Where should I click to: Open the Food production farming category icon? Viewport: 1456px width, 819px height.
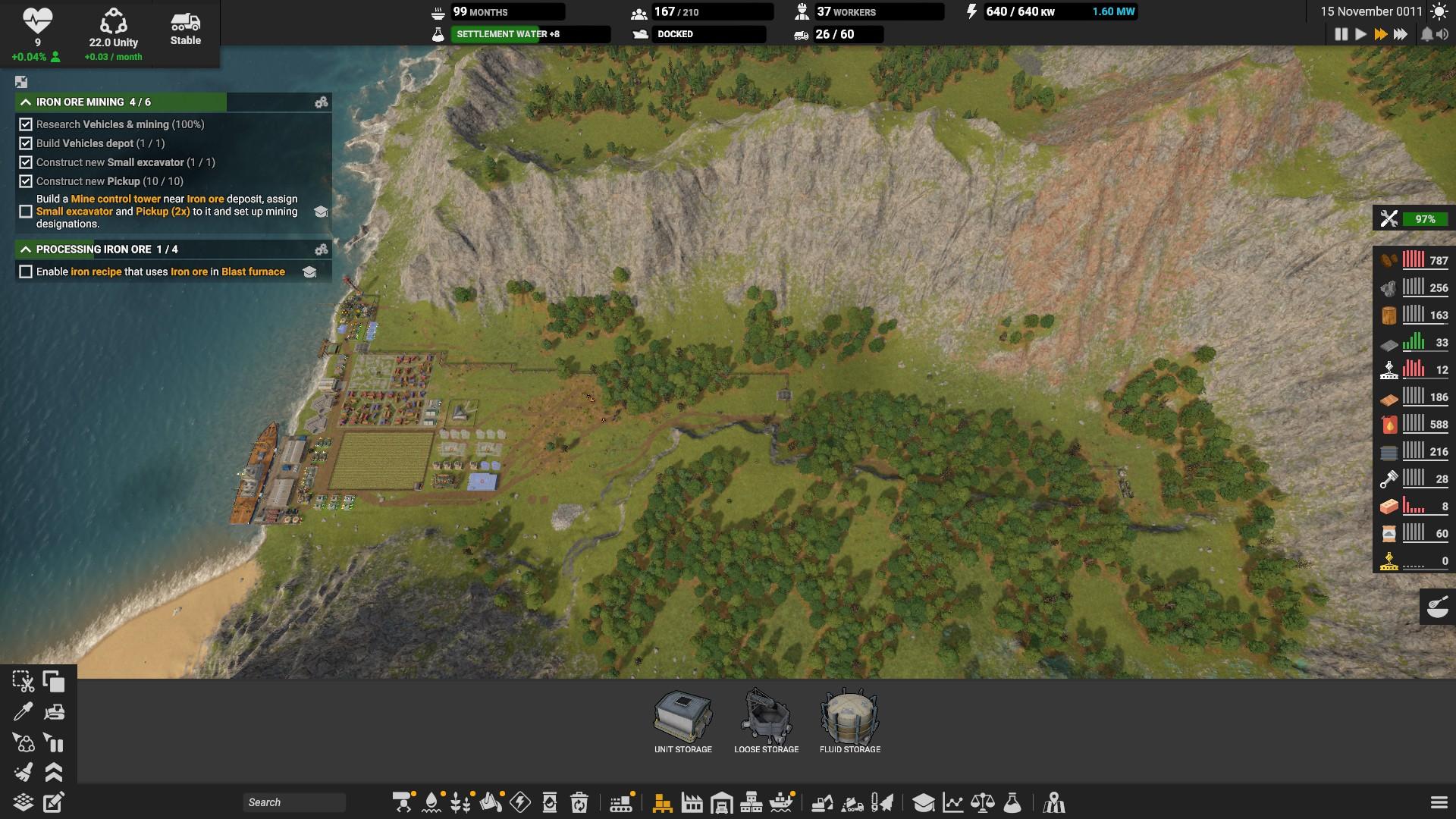coord(461,802)
